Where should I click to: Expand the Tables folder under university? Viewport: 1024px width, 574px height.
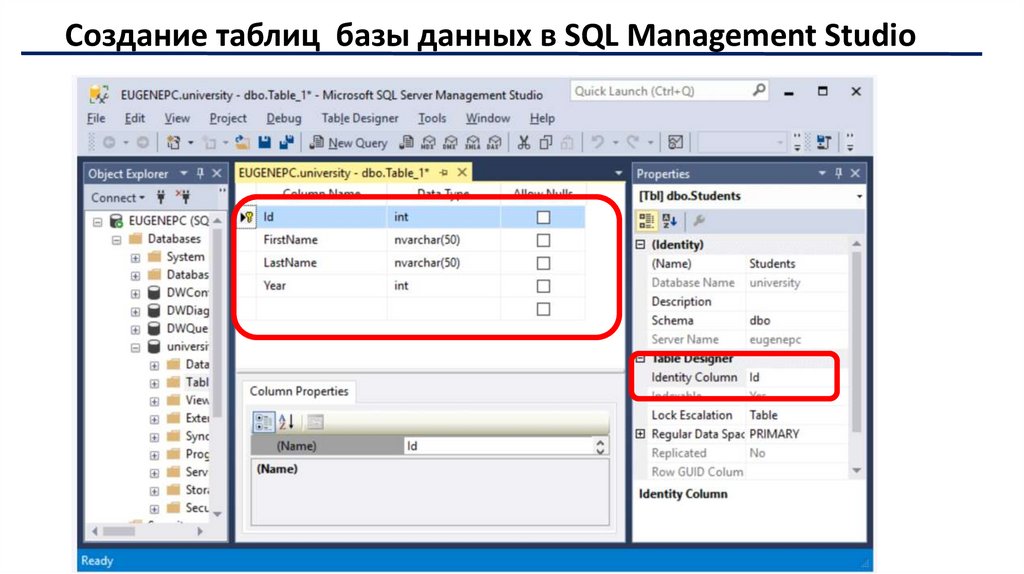[154, 383]
